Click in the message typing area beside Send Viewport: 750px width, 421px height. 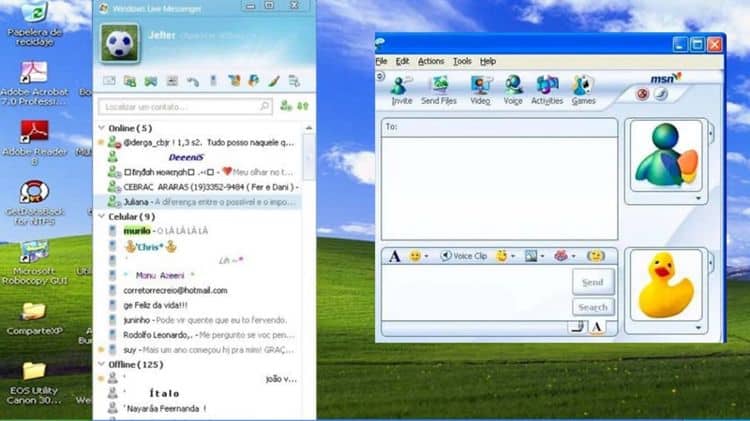[476, 293]
